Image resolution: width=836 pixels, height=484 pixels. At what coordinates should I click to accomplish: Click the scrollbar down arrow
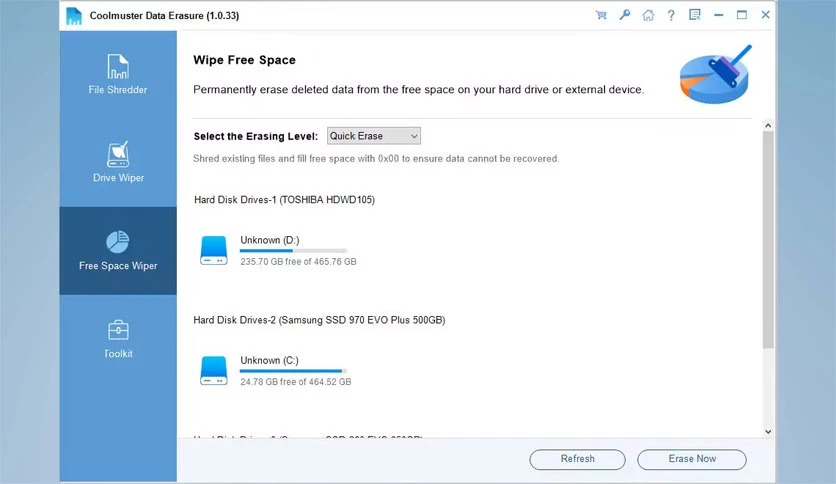point(768,432)
